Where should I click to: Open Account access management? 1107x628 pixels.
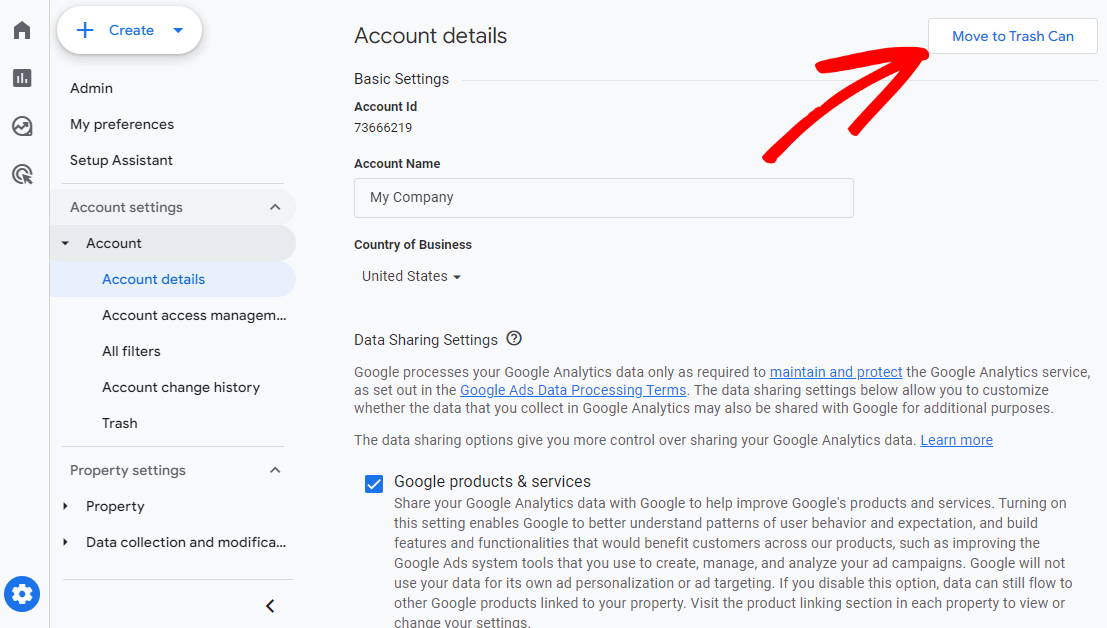click(x=194, y=315)
